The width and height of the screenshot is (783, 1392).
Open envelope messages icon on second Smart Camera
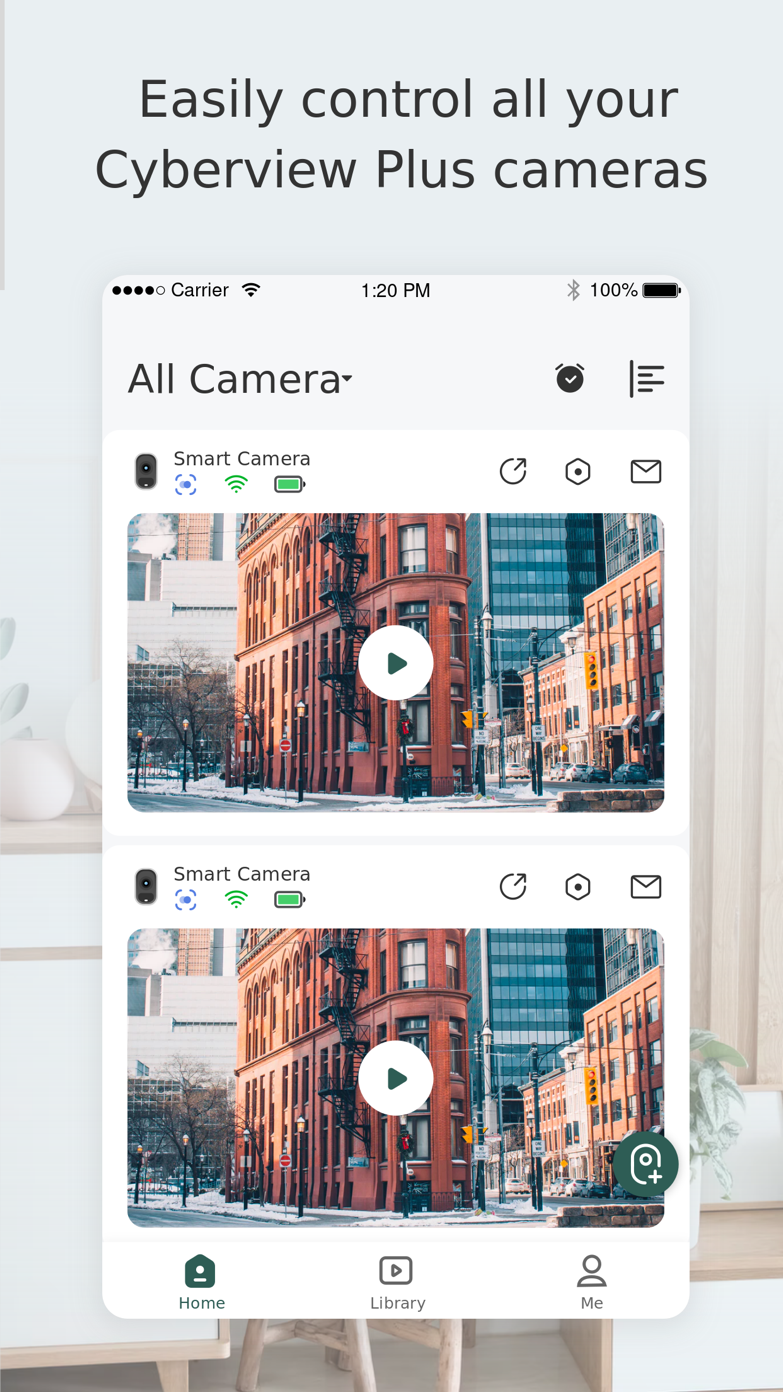pyautogui.click(x=646, y=886)
